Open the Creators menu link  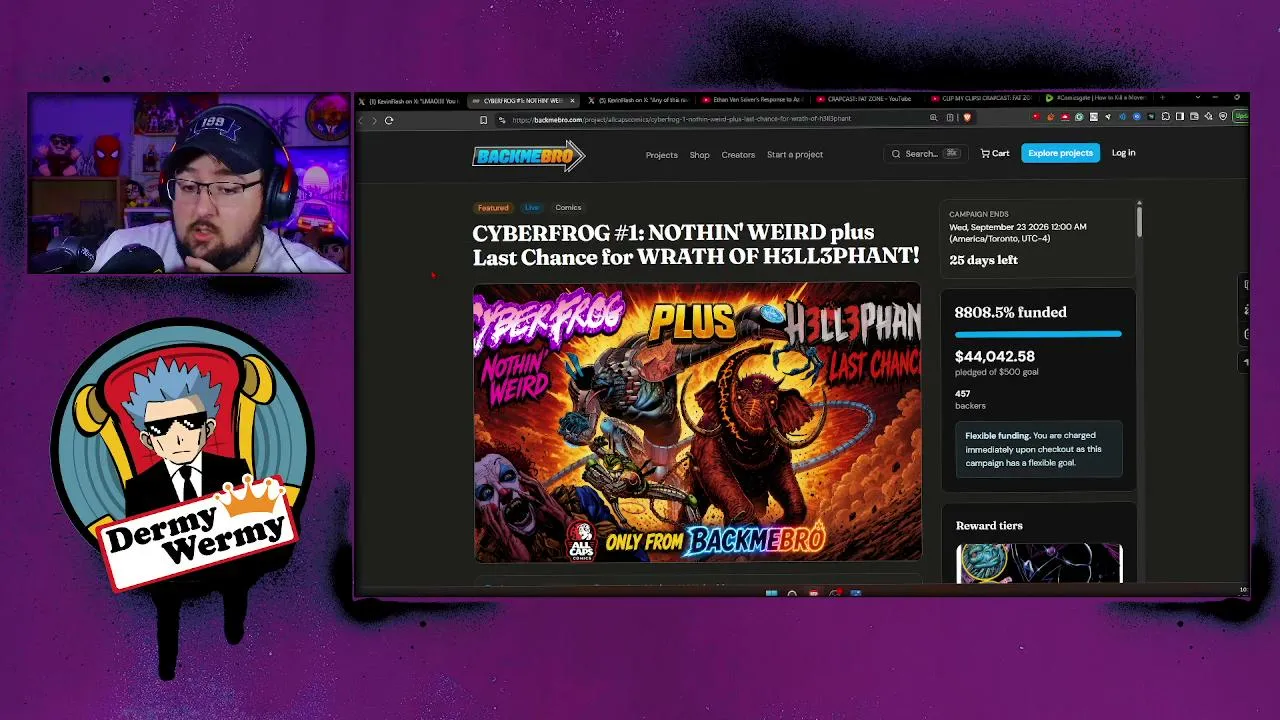pyautogui.click(x=738, y=155)
